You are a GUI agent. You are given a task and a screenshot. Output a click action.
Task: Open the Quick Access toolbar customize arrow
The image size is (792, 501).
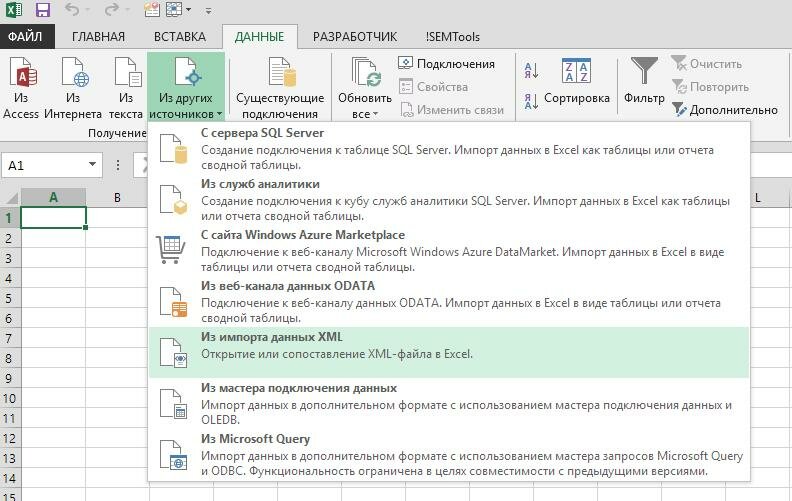pos(208,10)
